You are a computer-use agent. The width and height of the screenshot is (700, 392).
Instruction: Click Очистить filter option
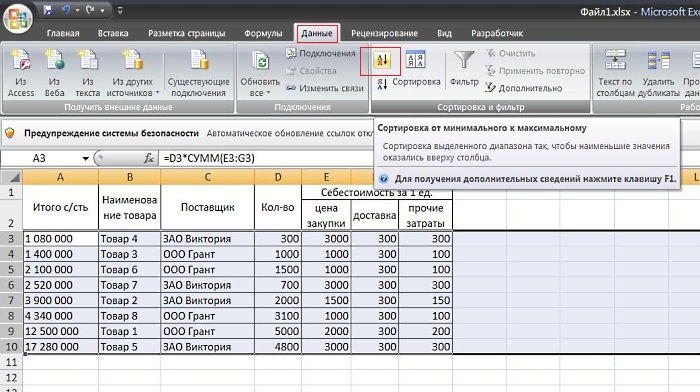click(x=510, y=53)
